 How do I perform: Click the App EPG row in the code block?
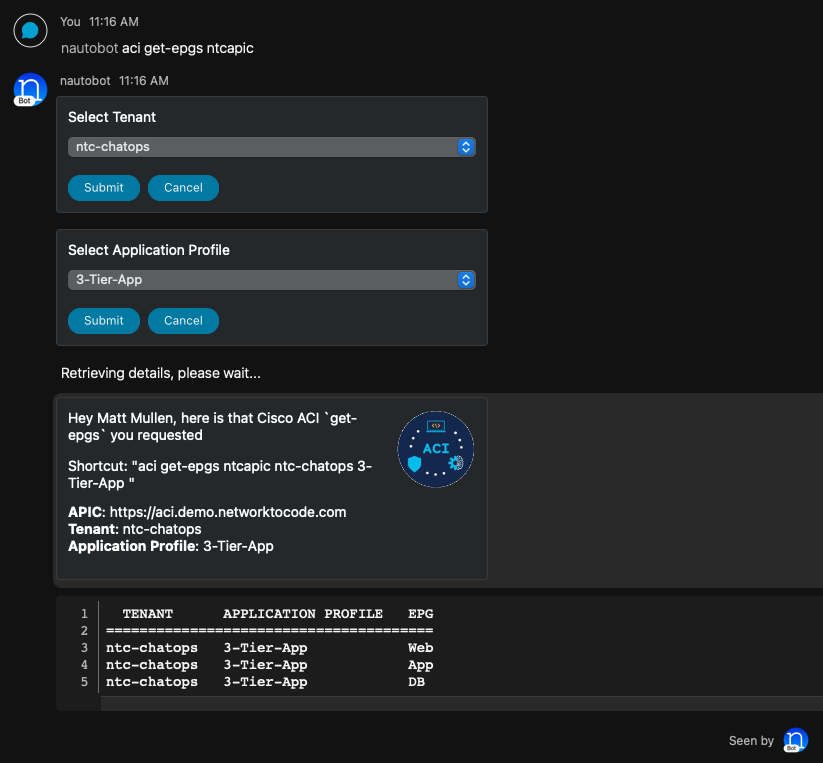pyautogui.click(x=270, y=665)
